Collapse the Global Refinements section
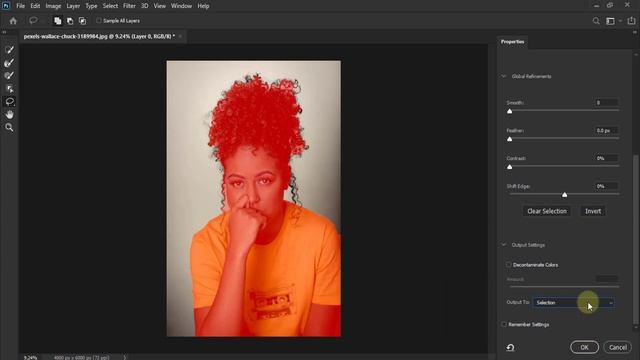The width and height of the screenshot is (640, 360). coord(504,76)
